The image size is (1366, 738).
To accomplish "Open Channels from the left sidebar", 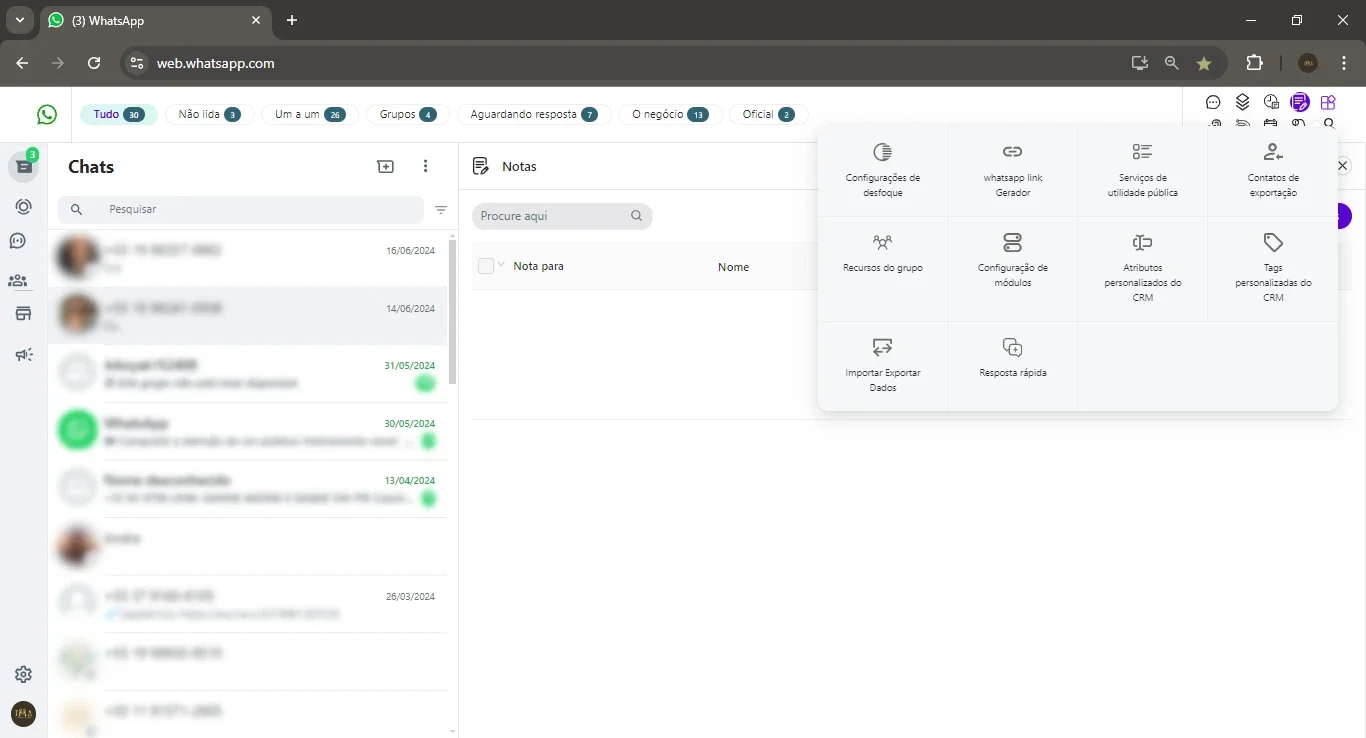I will click(18, 241).
